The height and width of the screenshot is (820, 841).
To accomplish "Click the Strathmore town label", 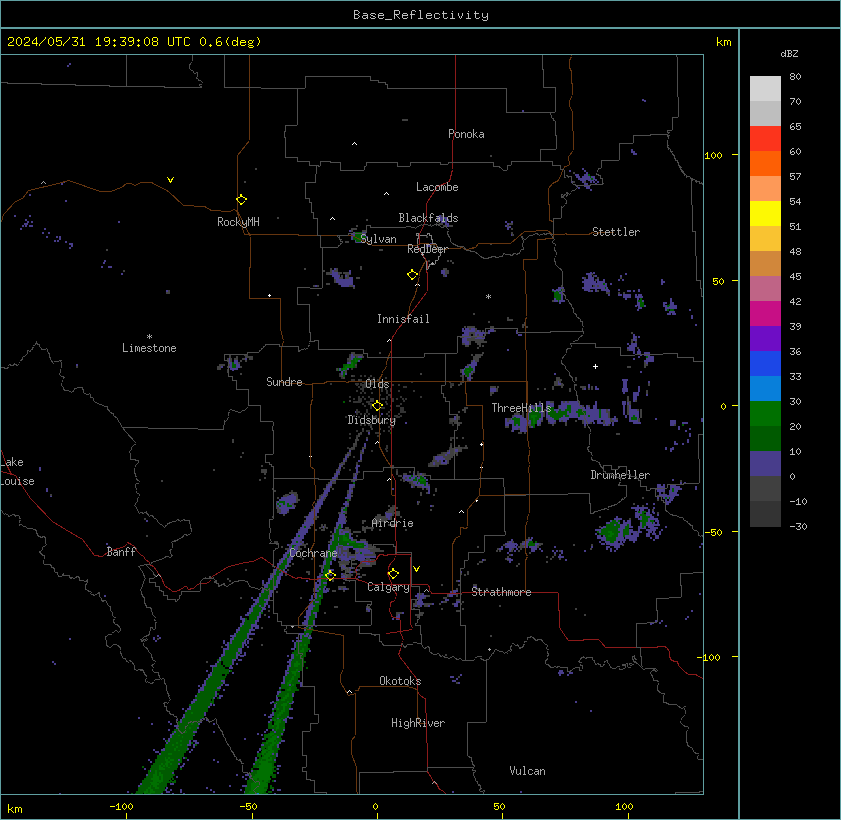I will [501, 592].
